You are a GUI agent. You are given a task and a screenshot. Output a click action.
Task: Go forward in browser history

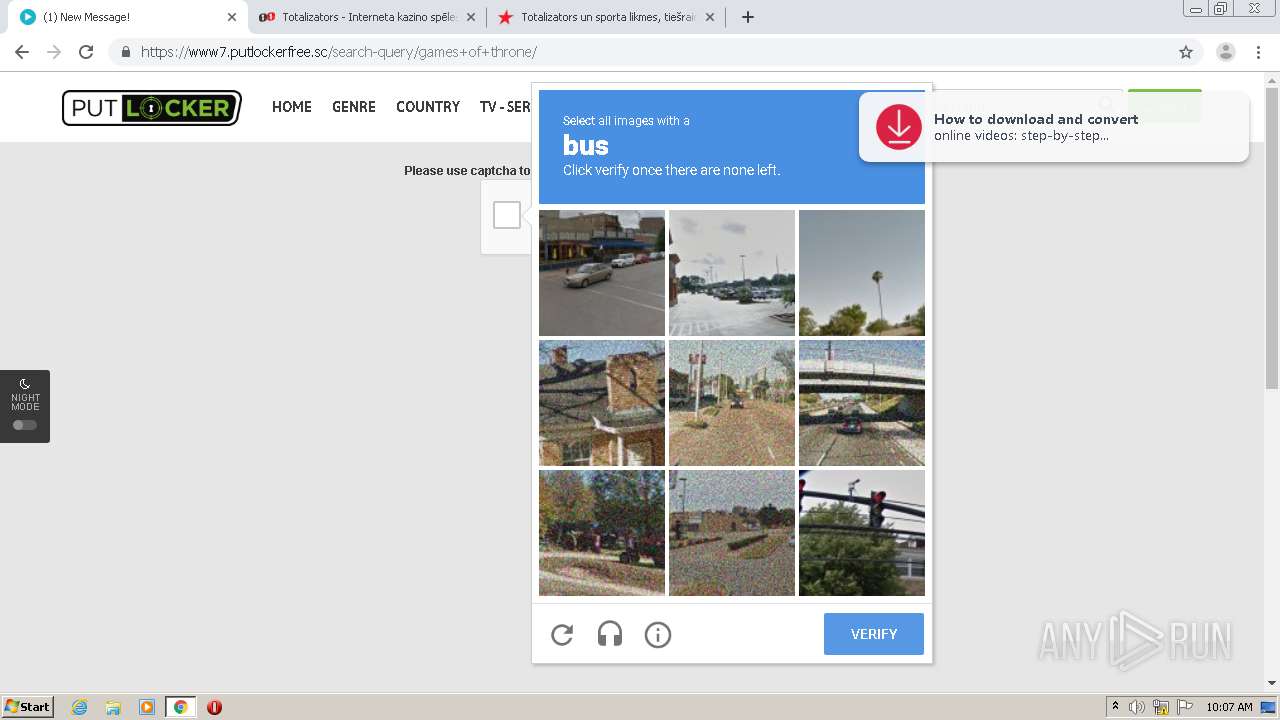coord(54,52)
